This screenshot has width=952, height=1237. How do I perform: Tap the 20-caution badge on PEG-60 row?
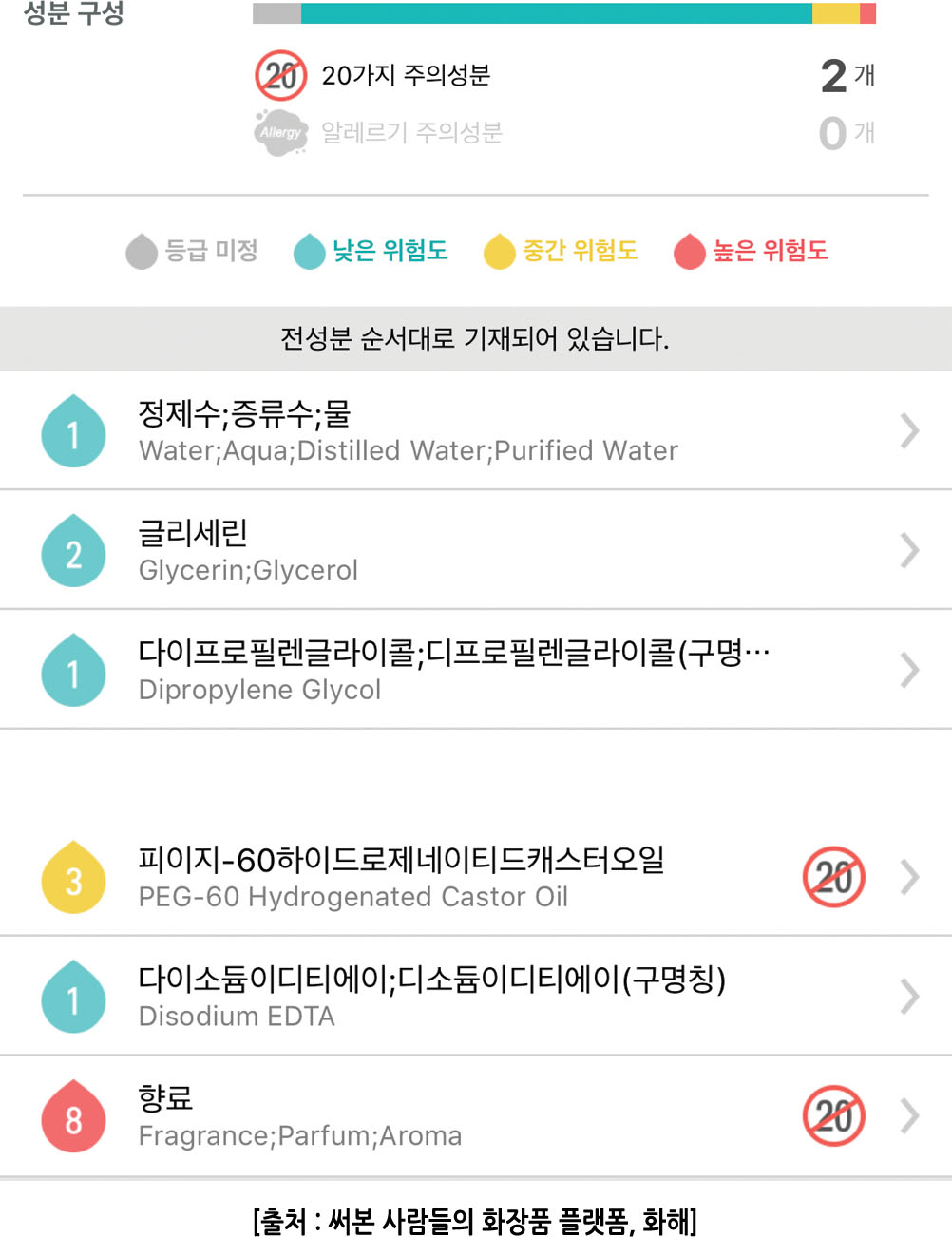click(833, 877)
